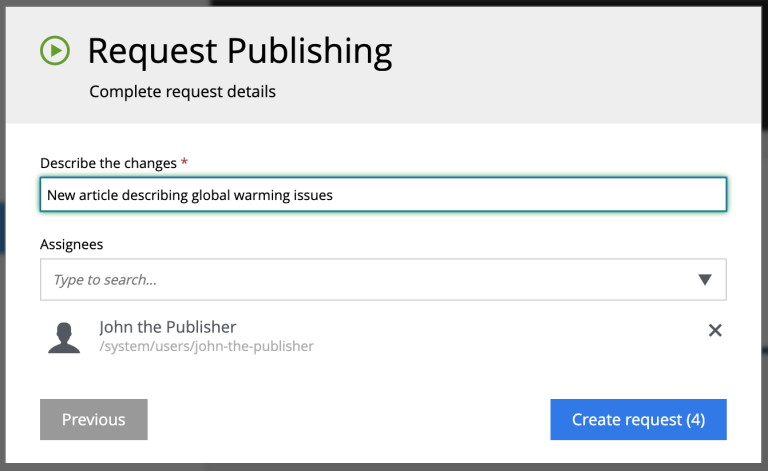Click the Create request (4) button
768x471 pixels.
point(638,420)
